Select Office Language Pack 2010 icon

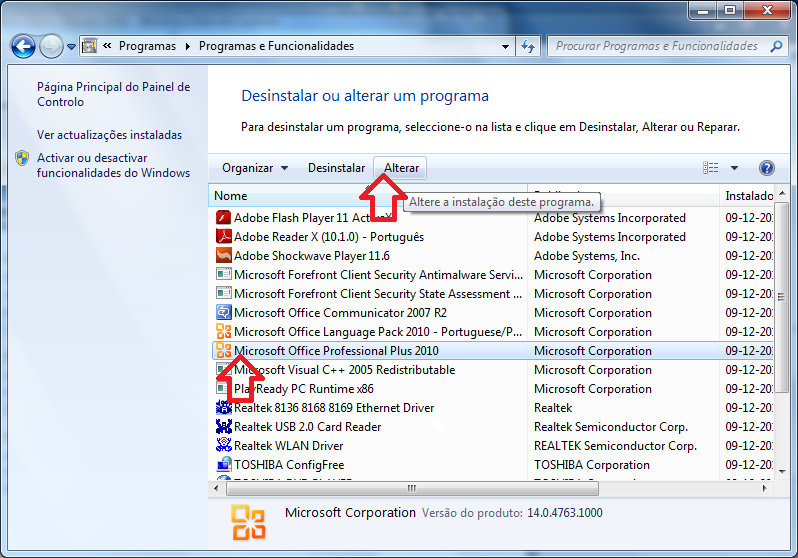(223, 331)
